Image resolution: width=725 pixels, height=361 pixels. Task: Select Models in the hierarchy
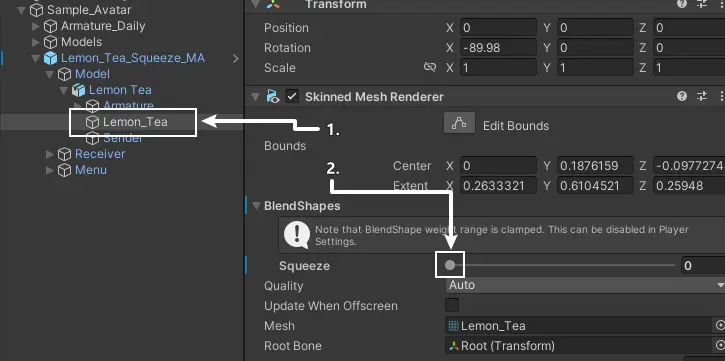(x=81, y=42)
